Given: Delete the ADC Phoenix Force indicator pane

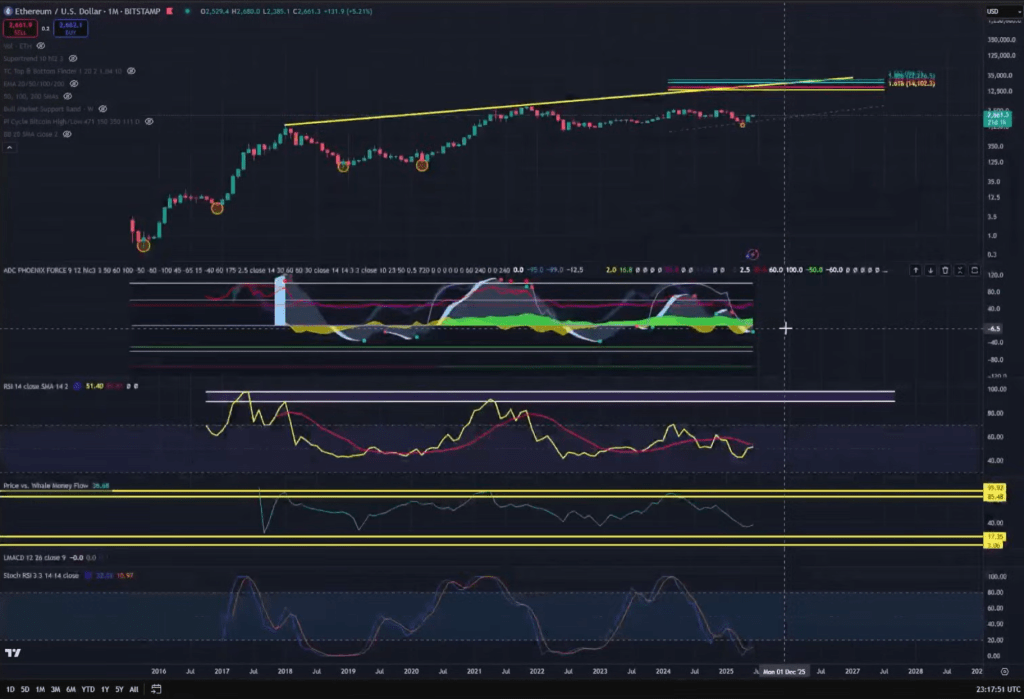Looking at the screenshot, I should (945, 269).
